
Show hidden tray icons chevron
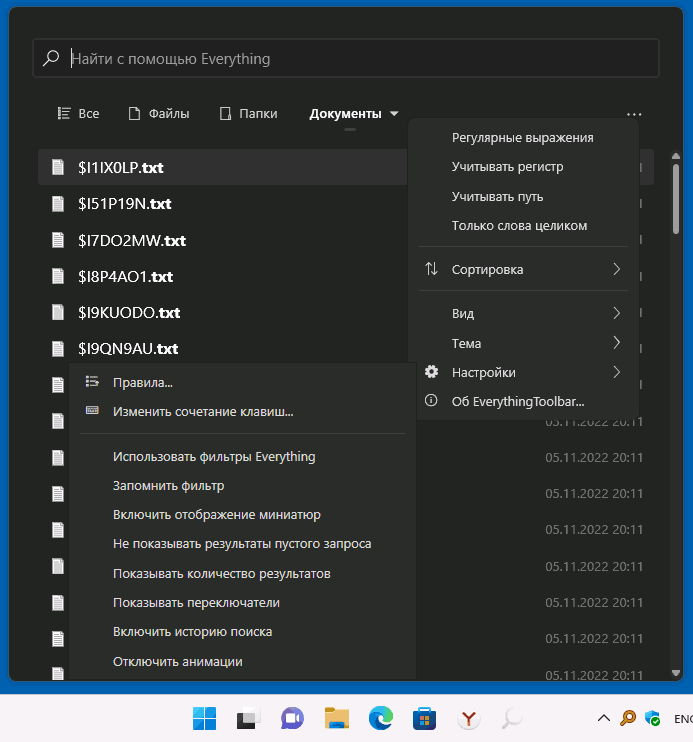(x=604, y=718)
